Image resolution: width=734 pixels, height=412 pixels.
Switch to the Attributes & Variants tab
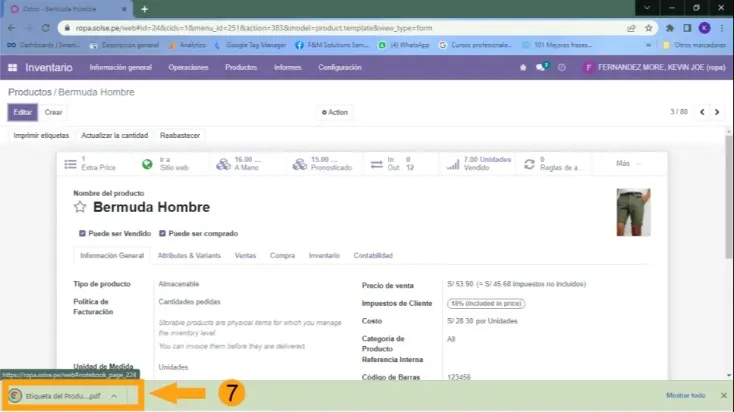(x=189, y=256)
